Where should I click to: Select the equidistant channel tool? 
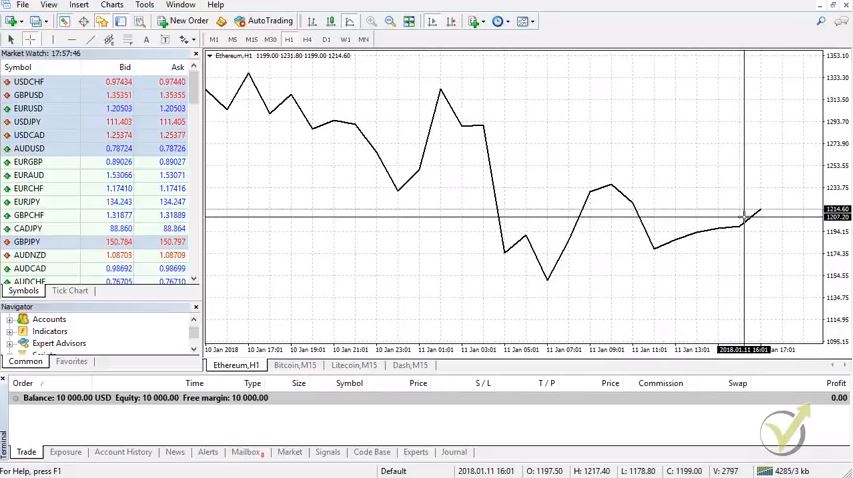point(109,39)
